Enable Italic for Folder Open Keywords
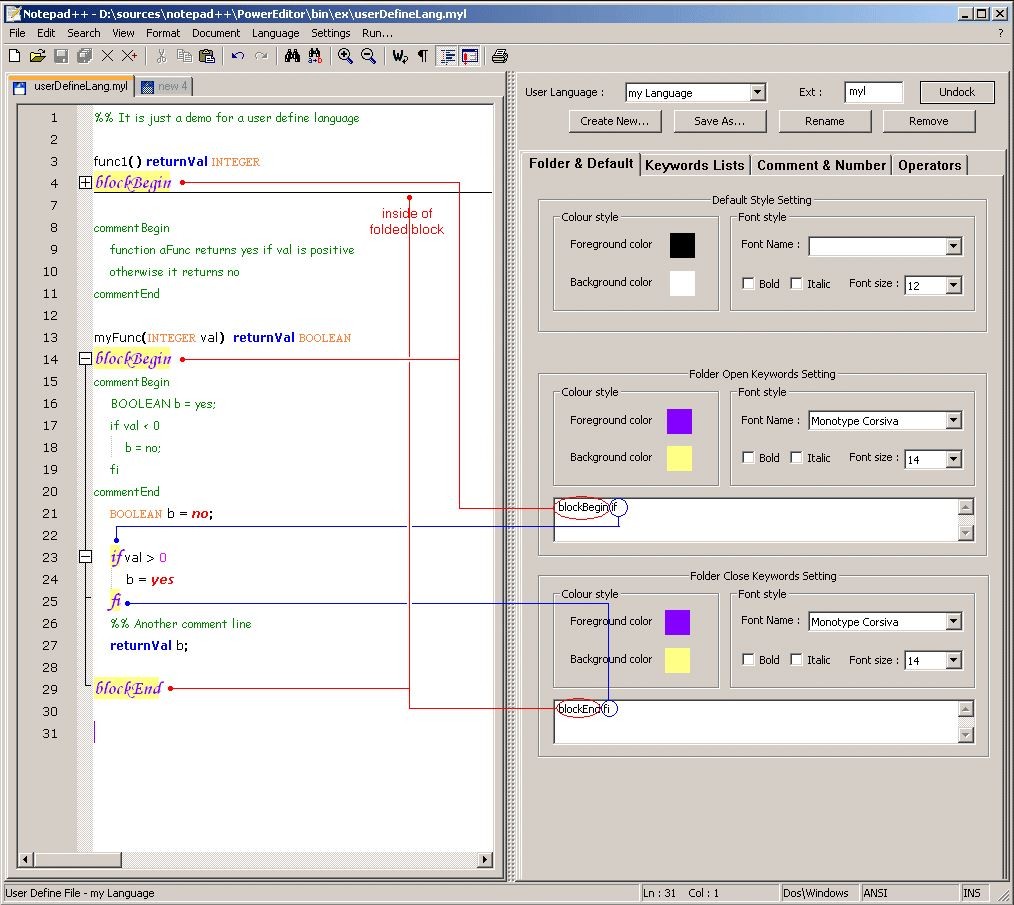The width and height of the screenshot is (1014, 905). click(796, 458)
